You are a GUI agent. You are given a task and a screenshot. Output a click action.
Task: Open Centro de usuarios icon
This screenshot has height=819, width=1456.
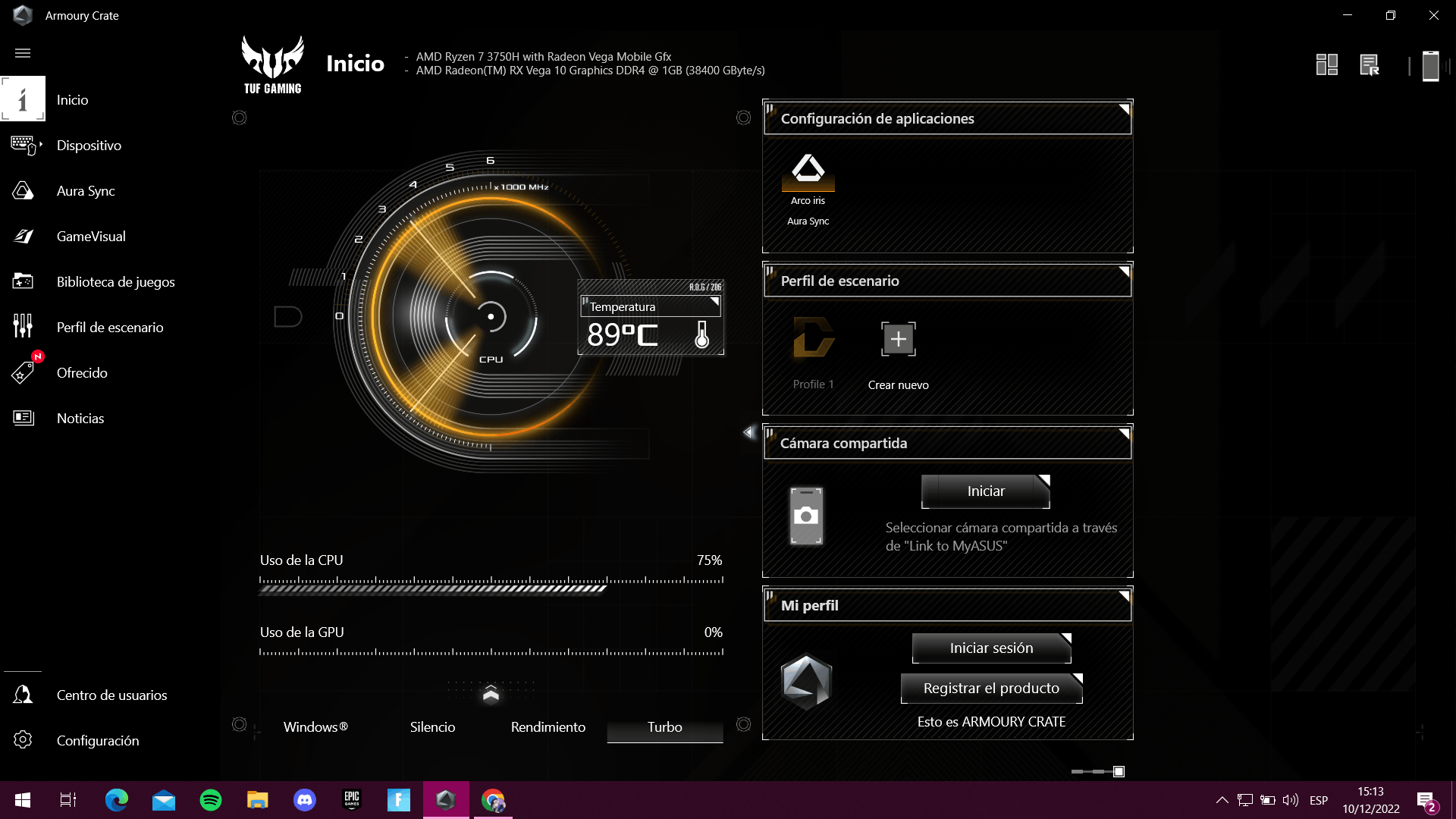(23, 695)
